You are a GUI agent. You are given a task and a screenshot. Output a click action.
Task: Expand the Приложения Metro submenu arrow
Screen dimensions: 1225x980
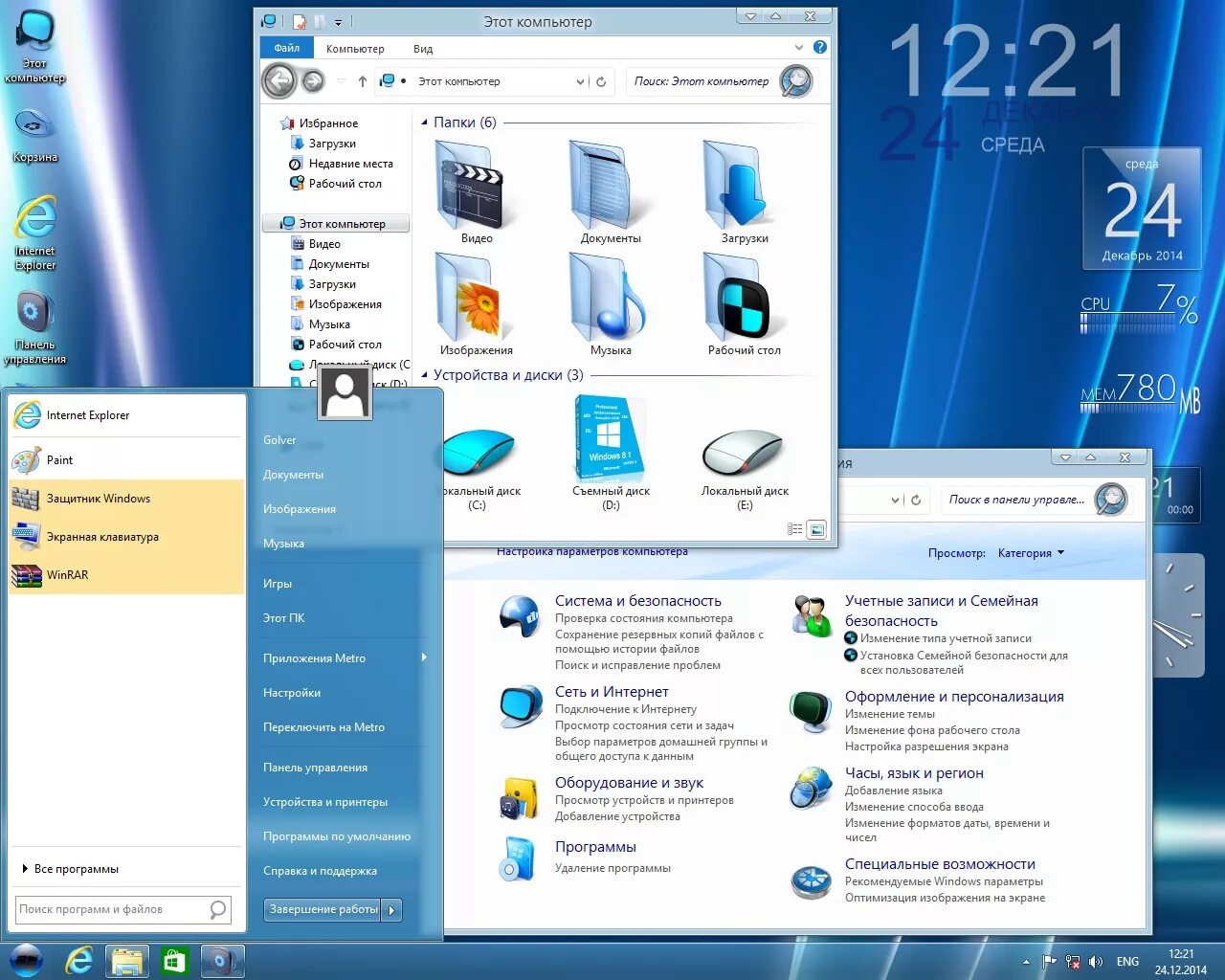point(423,657)
